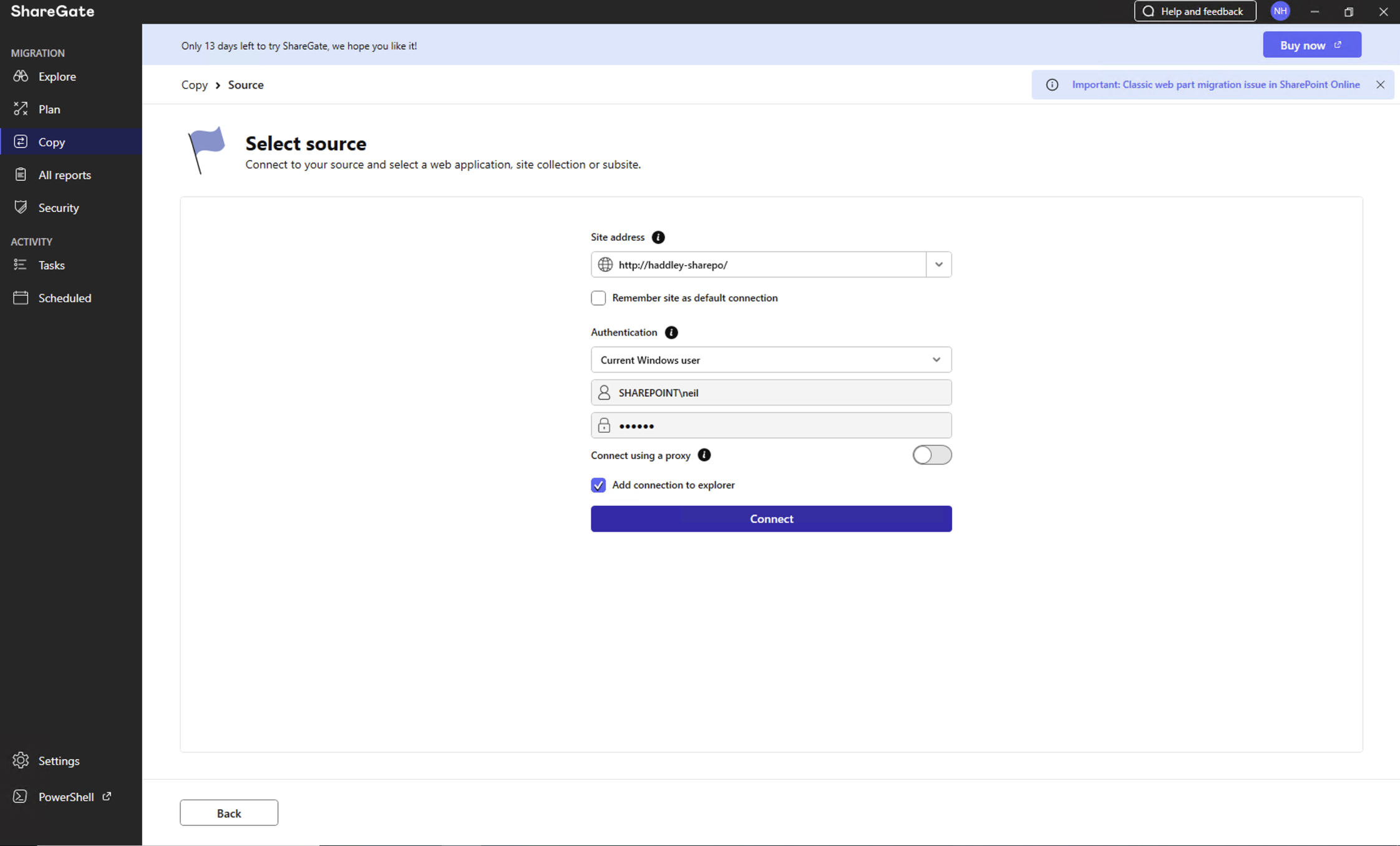1400x846 pixels.
Task: Open the Explore binoculars icon
Action: point(21,76)
